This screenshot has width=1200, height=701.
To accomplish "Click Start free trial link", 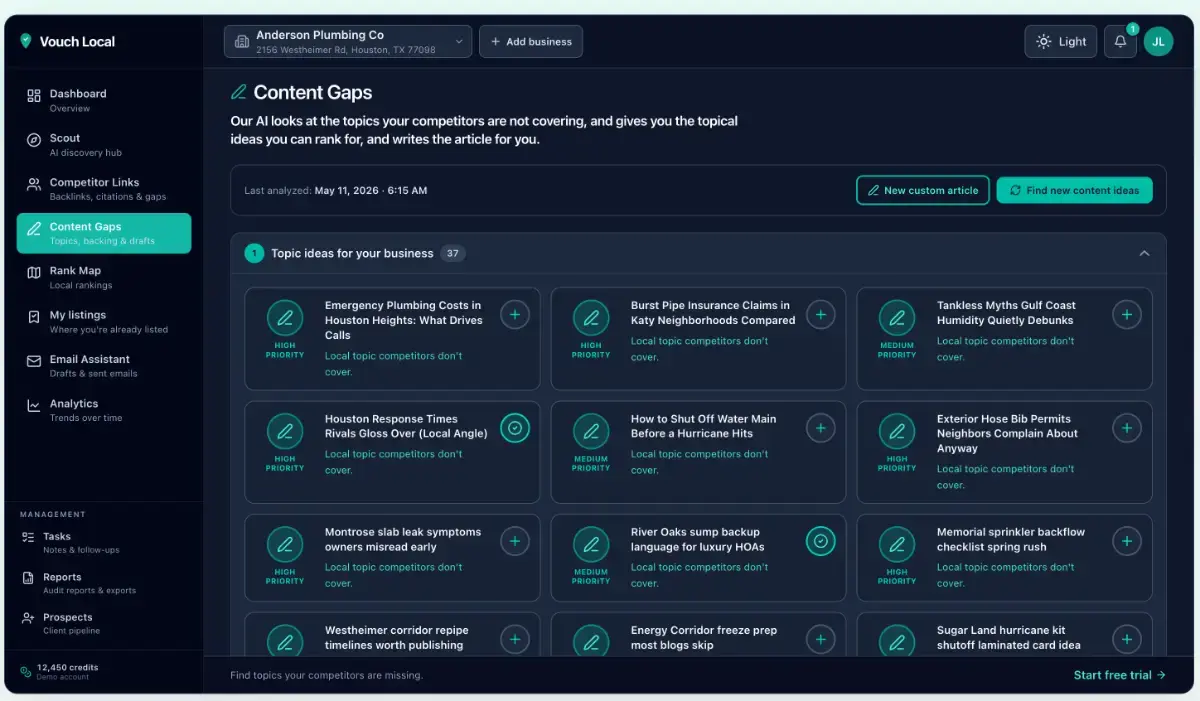I will [x=1119, y=675].
